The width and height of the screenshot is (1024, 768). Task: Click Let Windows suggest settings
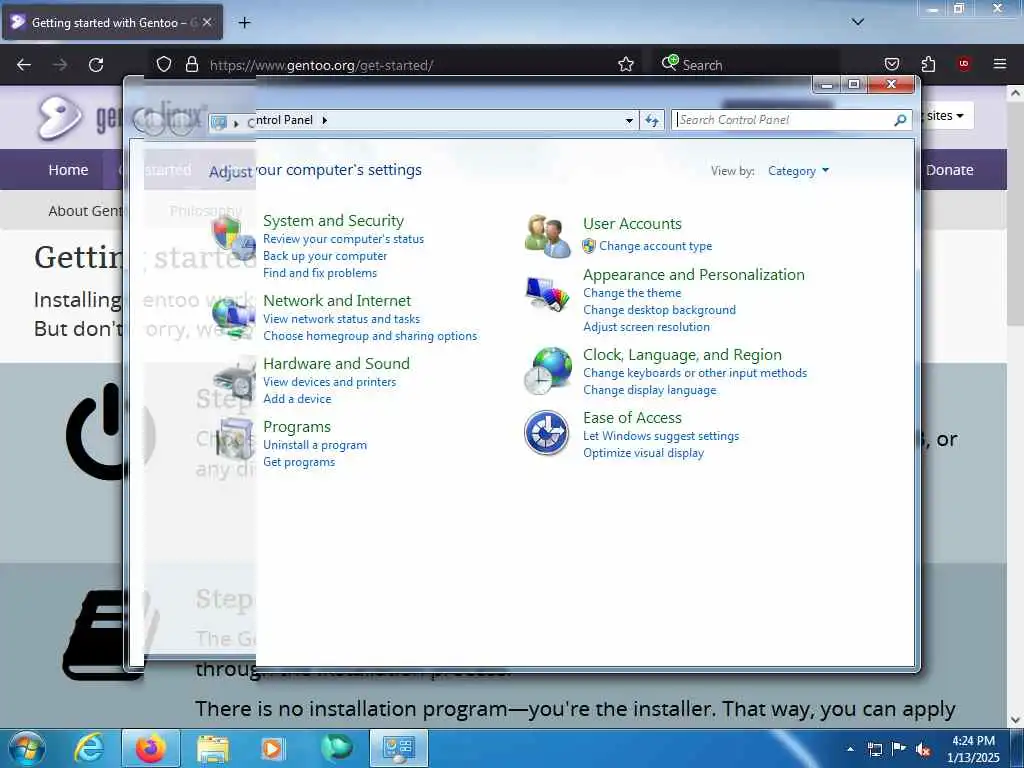click(661, 436)
